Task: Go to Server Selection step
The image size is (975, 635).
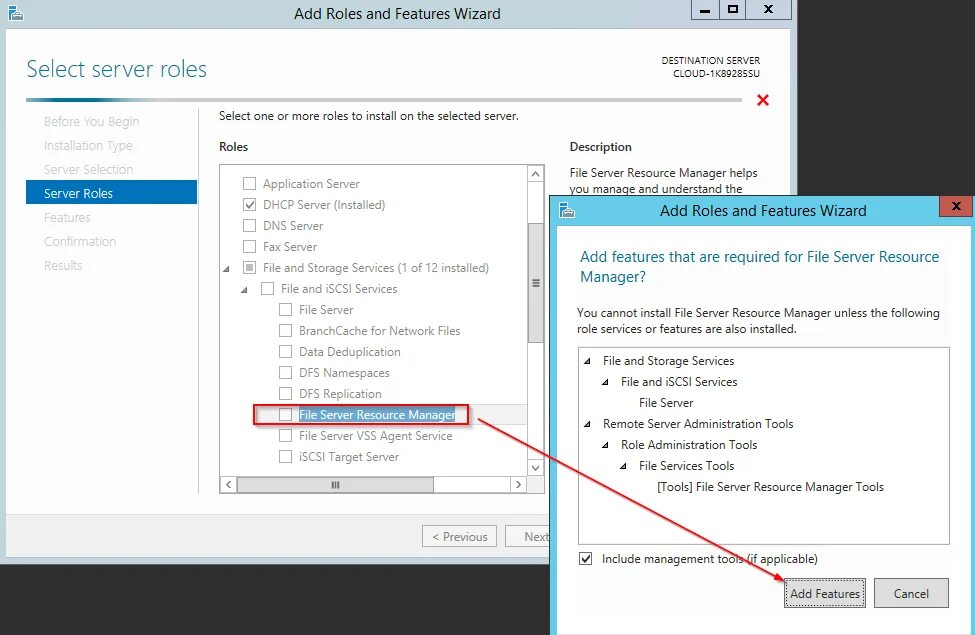Action: pos(88,169)
